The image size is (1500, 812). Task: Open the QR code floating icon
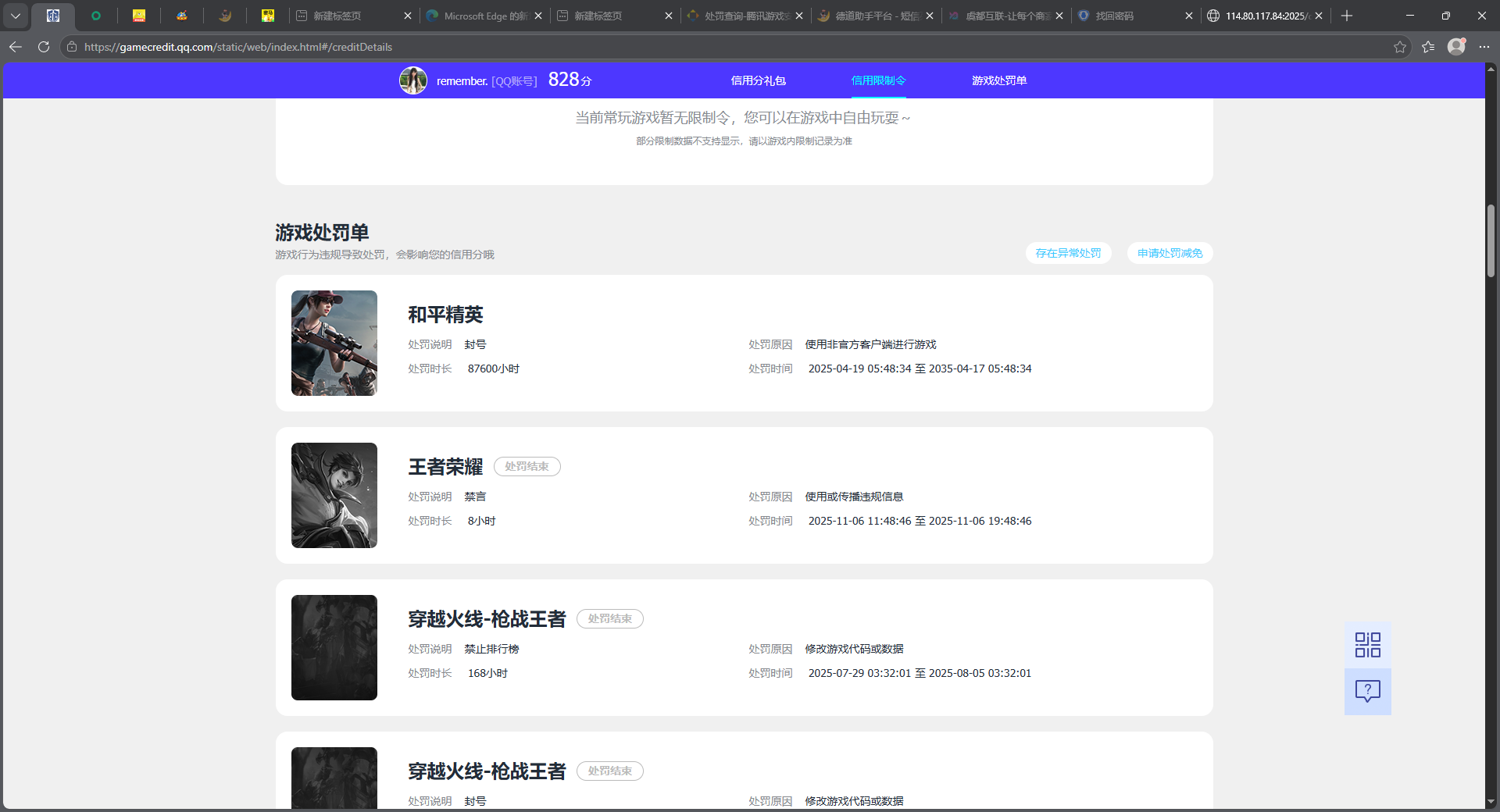coord(1367,644)
